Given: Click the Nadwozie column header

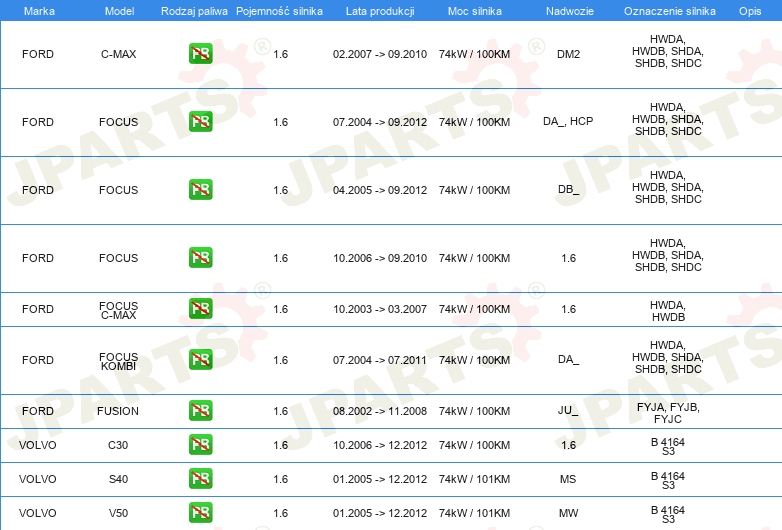Looking at the screenshot, I should (x=570, y=11).
